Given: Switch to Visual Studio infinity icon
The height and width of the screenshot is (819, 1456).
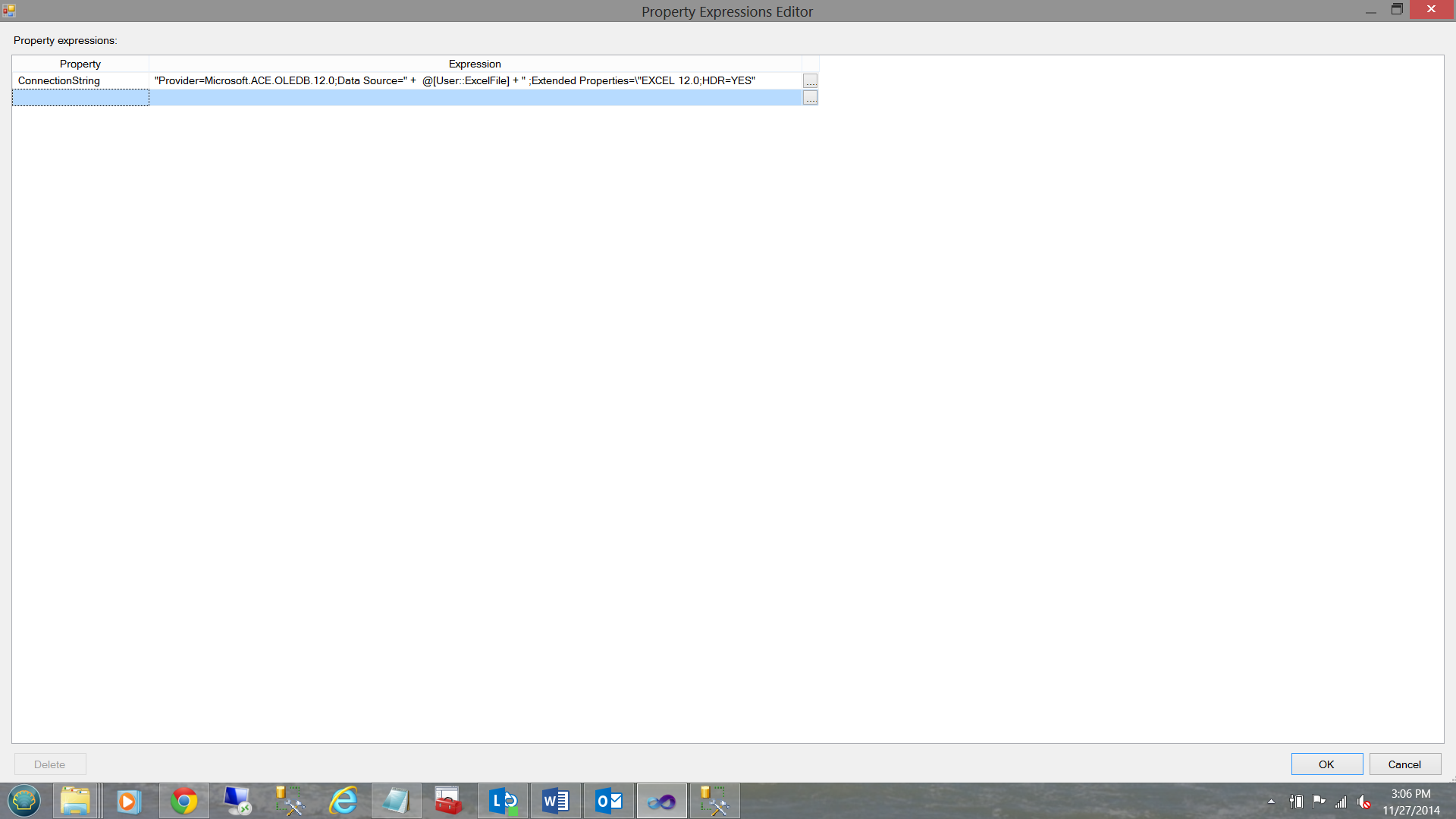Looking at the screenshot, I should (x=661, y=801).
